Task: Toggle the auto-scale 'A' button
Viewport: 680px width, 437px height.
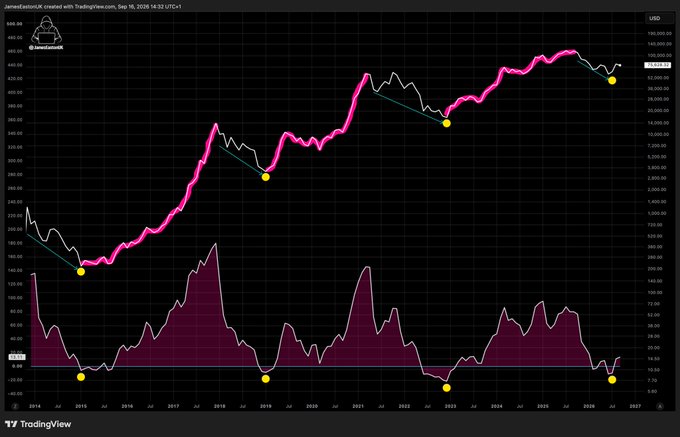Action: pyautogui.click(x=660, y=407)
